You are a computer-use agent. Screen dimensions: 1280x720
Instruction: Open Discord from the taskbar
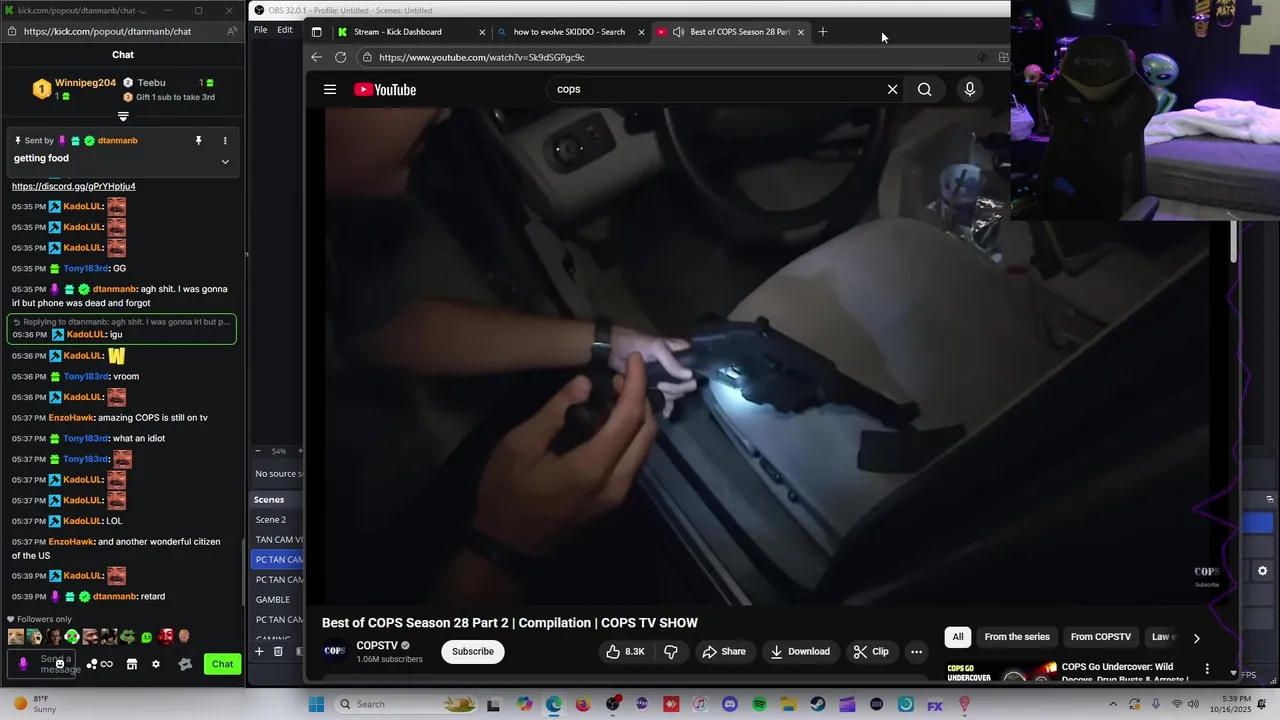[x=730, y=704]
